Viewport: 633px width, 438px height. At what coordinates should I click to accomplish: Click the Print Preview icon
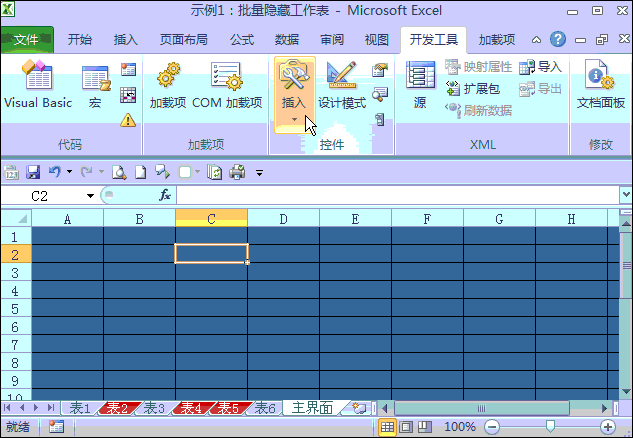[119, 172]
